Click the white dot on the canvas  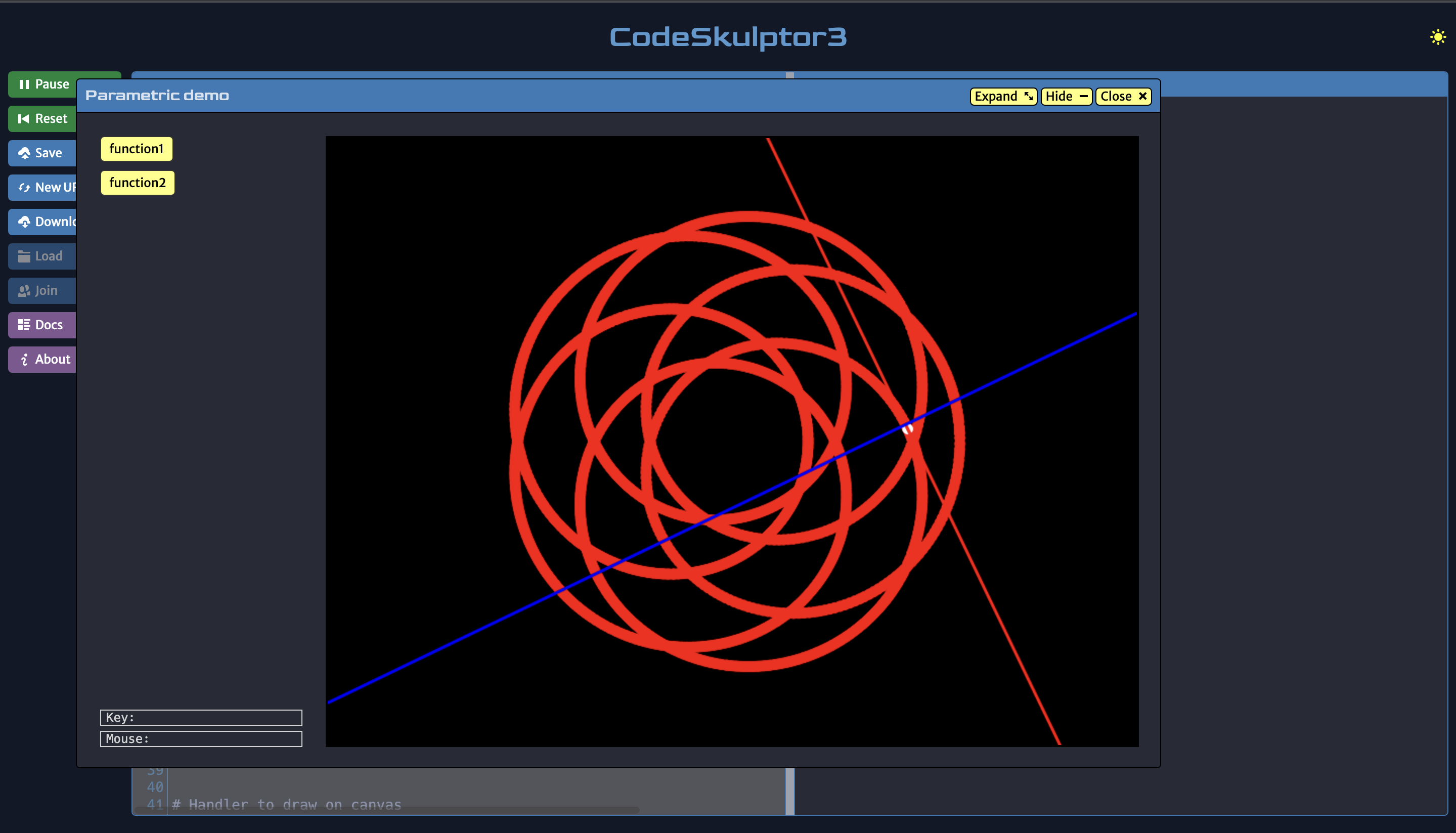point(908,428)
